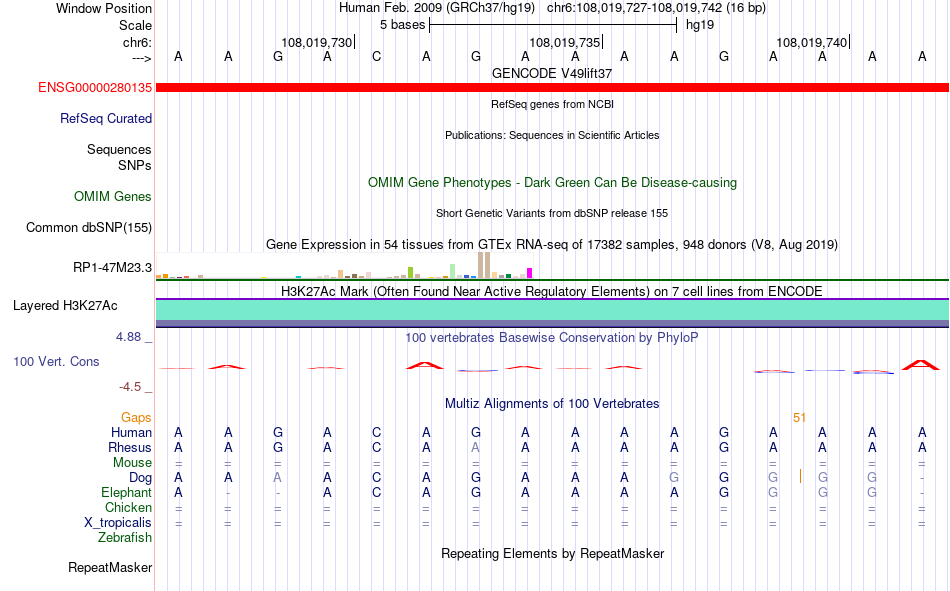The image size is (950, 591).
Task: Open the RefSeq Curated track label
Action: 105,118
